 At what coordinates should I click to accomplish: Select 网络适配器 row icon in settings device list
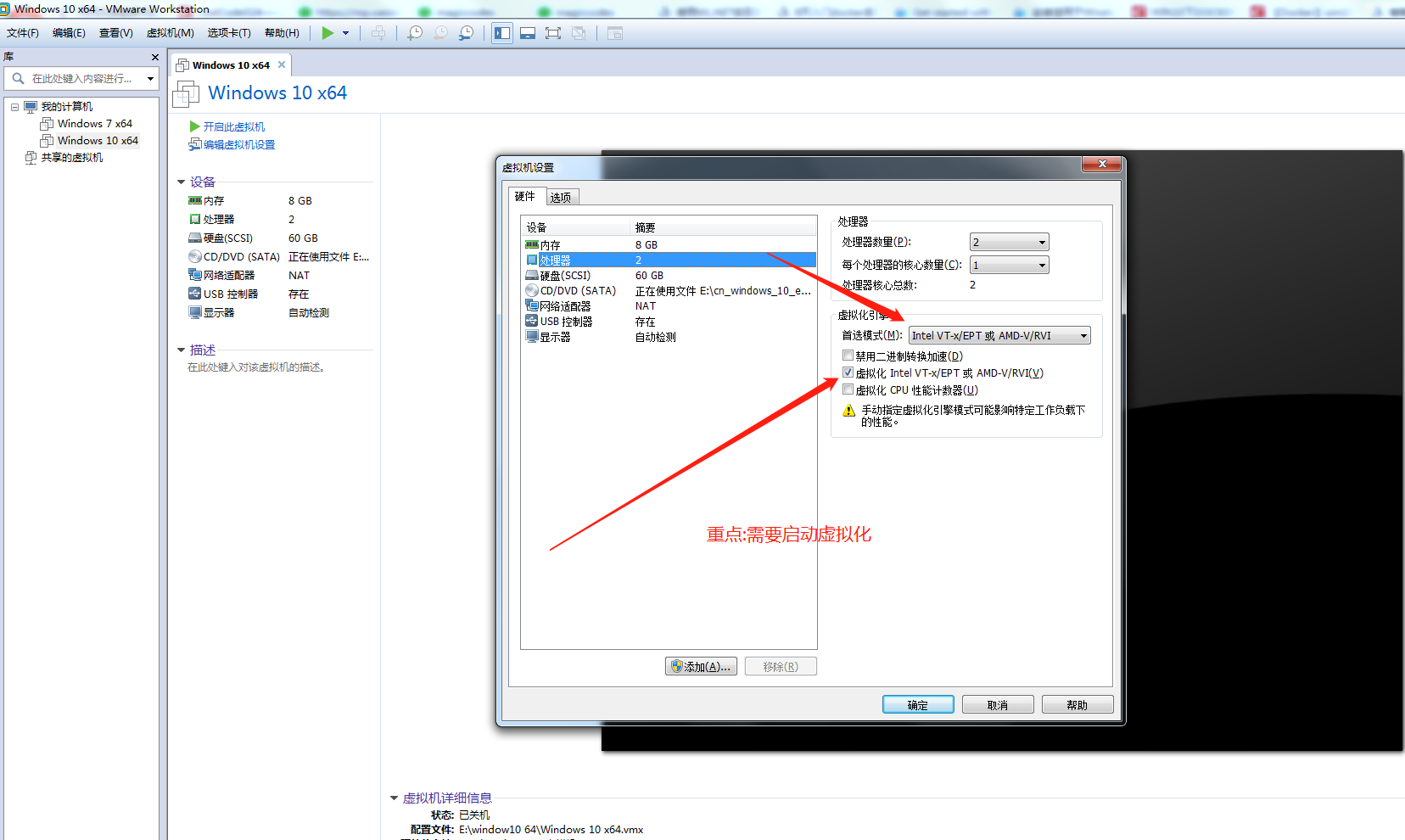point(532,306)
